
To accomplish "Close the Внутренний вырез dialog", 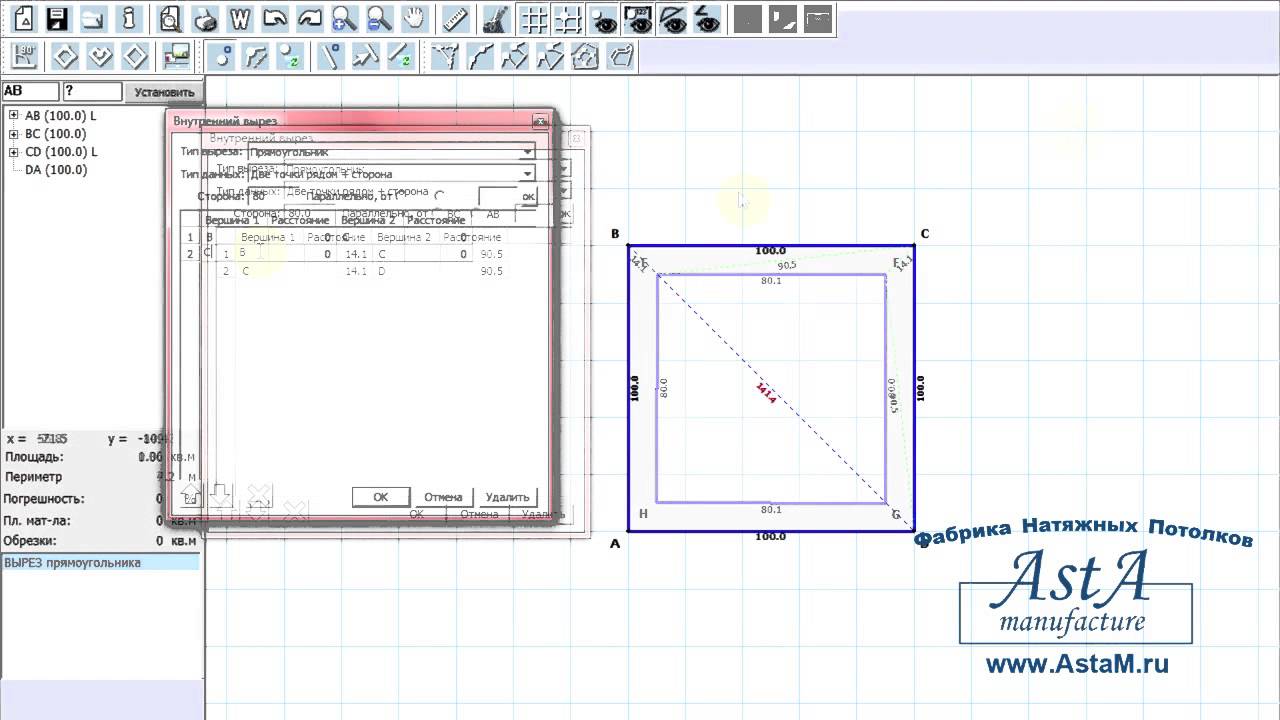I will 541,121.
